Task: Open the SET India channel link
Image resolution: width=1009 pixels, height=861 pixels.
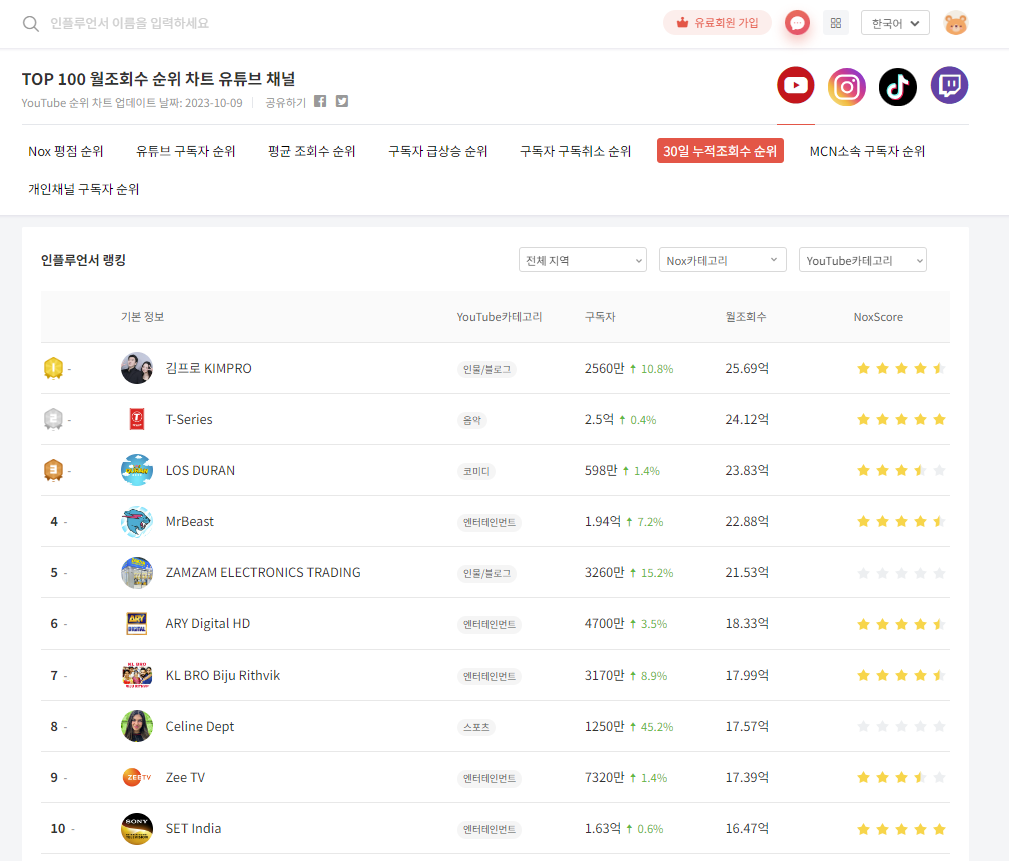Action: pos(194,828)
